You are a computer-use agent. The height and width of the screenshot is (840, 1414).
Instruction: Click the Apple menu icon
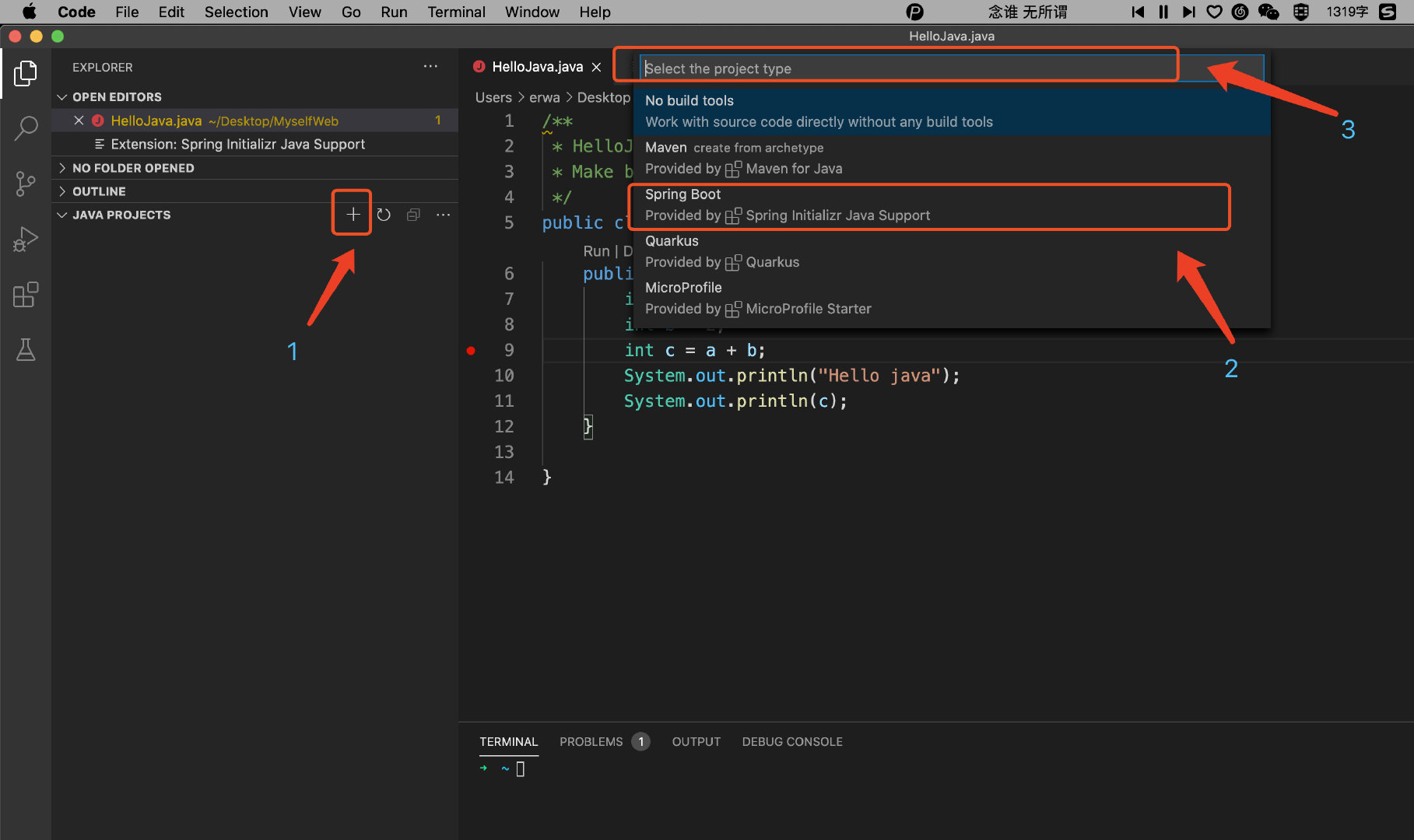coord(29,12)
